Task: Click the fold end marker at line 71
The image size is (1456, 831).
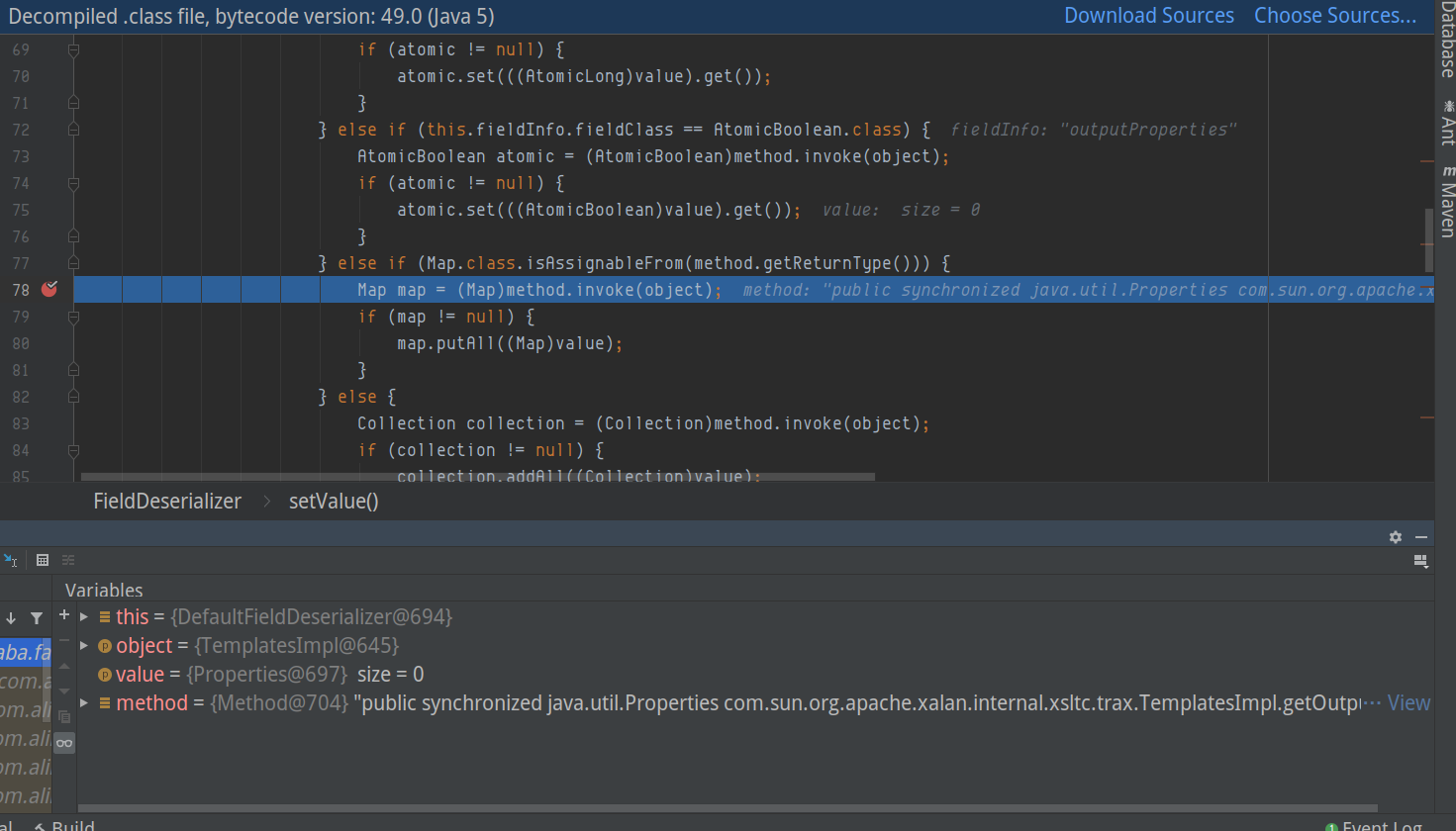Action: point(73,103)
